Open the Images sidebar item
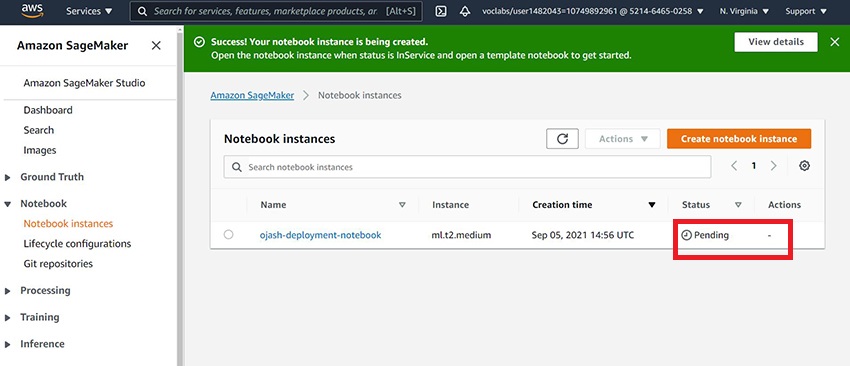 click(x=40, y=150)
